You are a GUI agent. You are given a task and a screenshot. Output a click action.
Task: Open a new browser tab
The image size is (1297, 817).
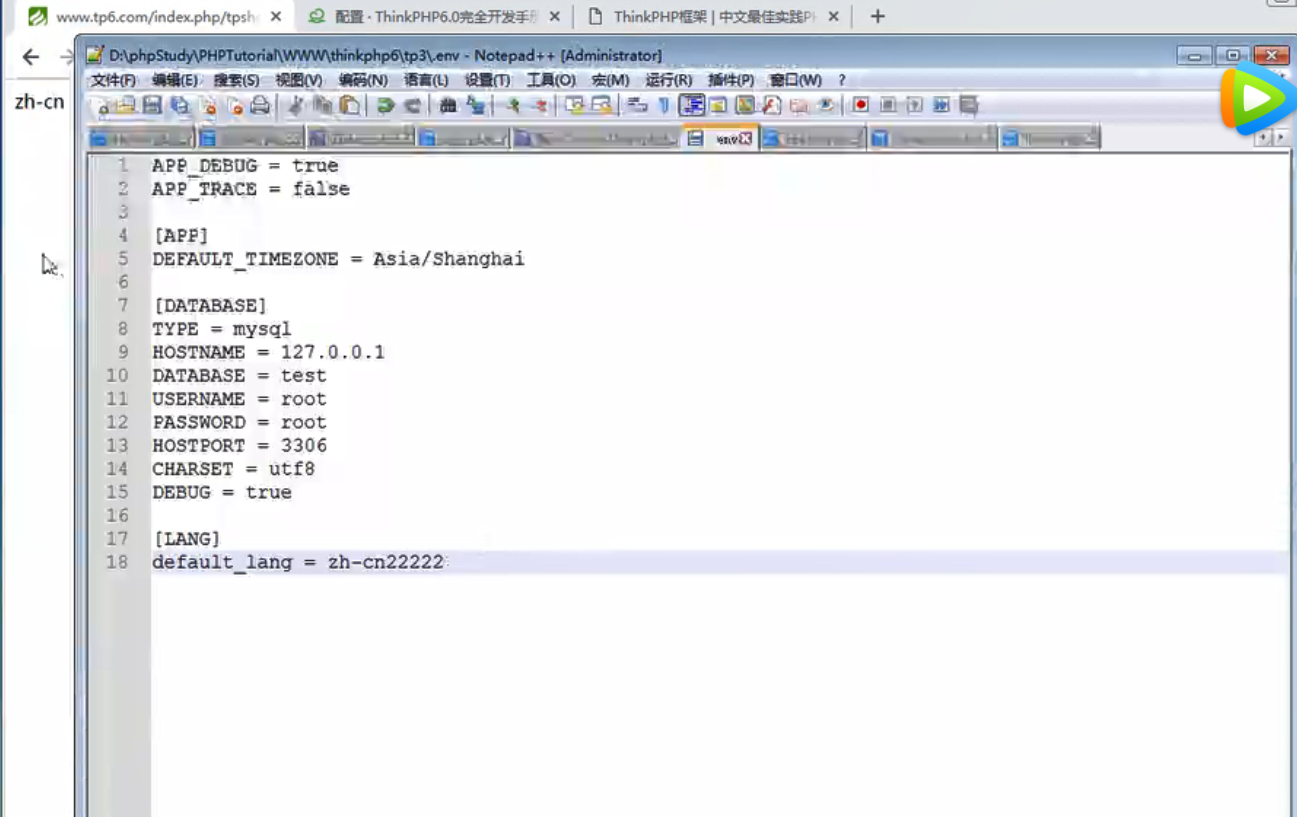[878, 17]
